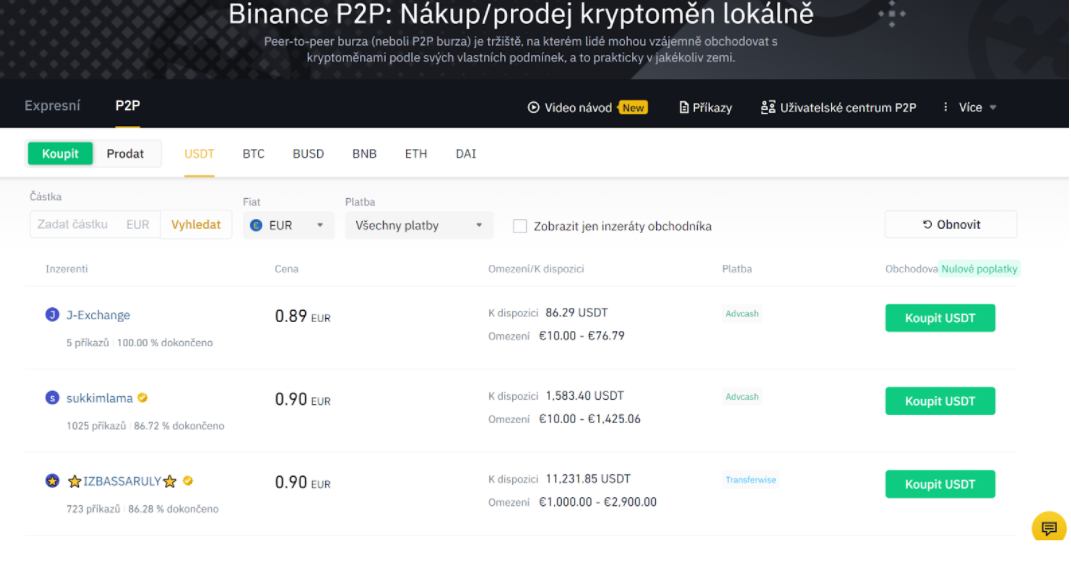The width and height of the screenshot is (1071, 578).
Task: Select the P2P tab
Action: click(128, 105)
